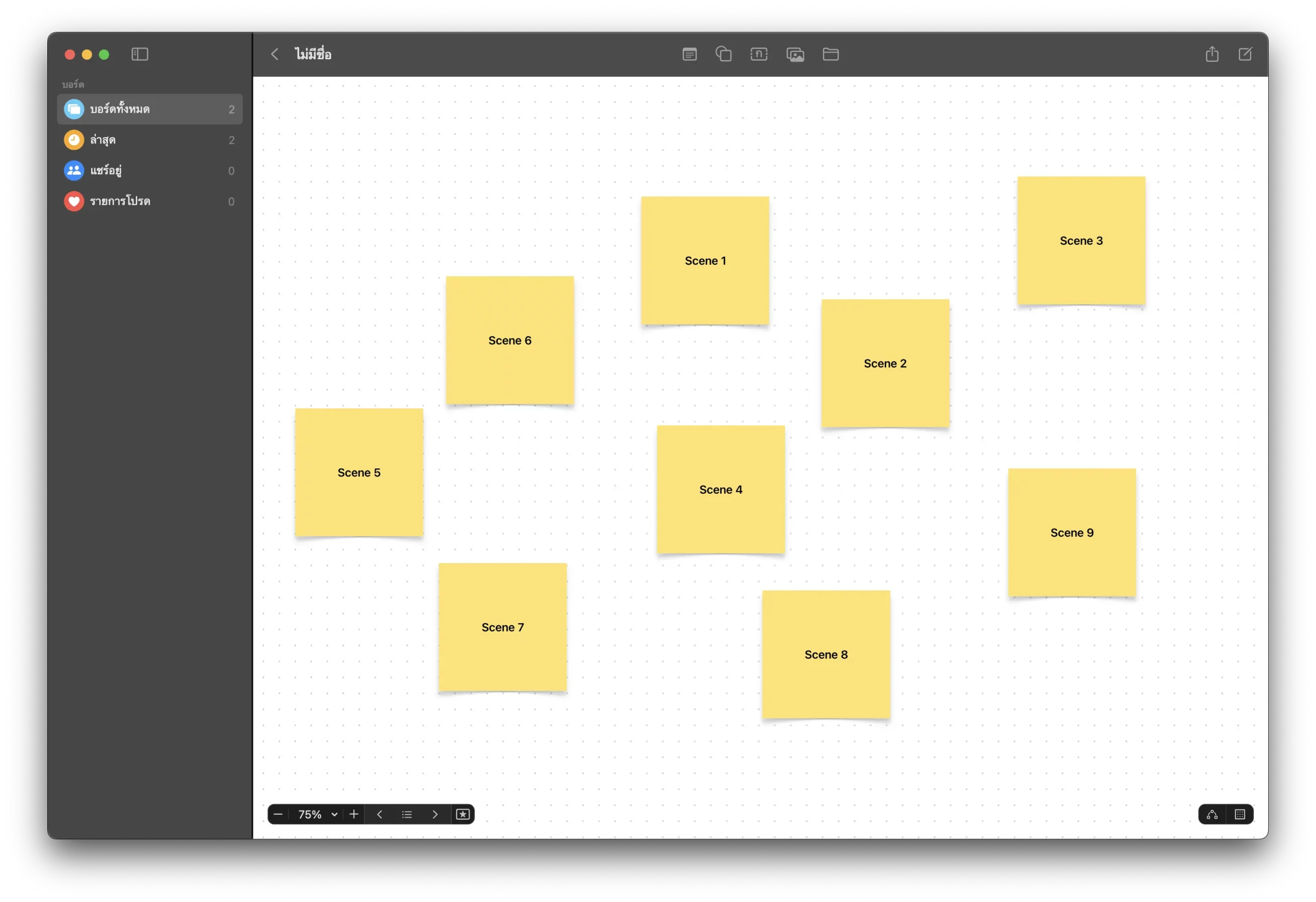The width and height of the screenshot is (1316, 902).
Task: Select the All Boards sidebar item
Action: point(150,110)
